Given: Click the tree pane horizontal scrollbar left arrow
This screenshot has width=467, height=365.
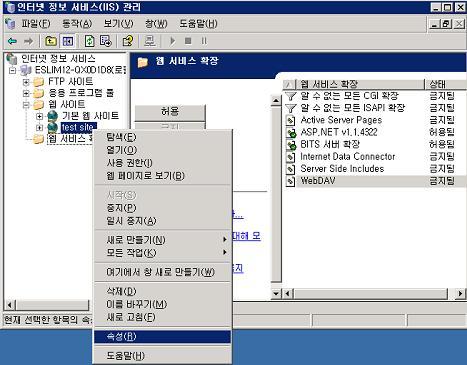Looking at the screenshot, I should click(x=9, y=305).
